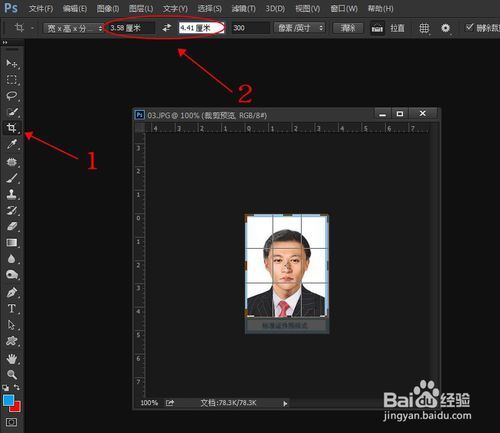The image size is (500, 433).
Task: Open the crop ratio preset dropdown
Action: [73, 28]
